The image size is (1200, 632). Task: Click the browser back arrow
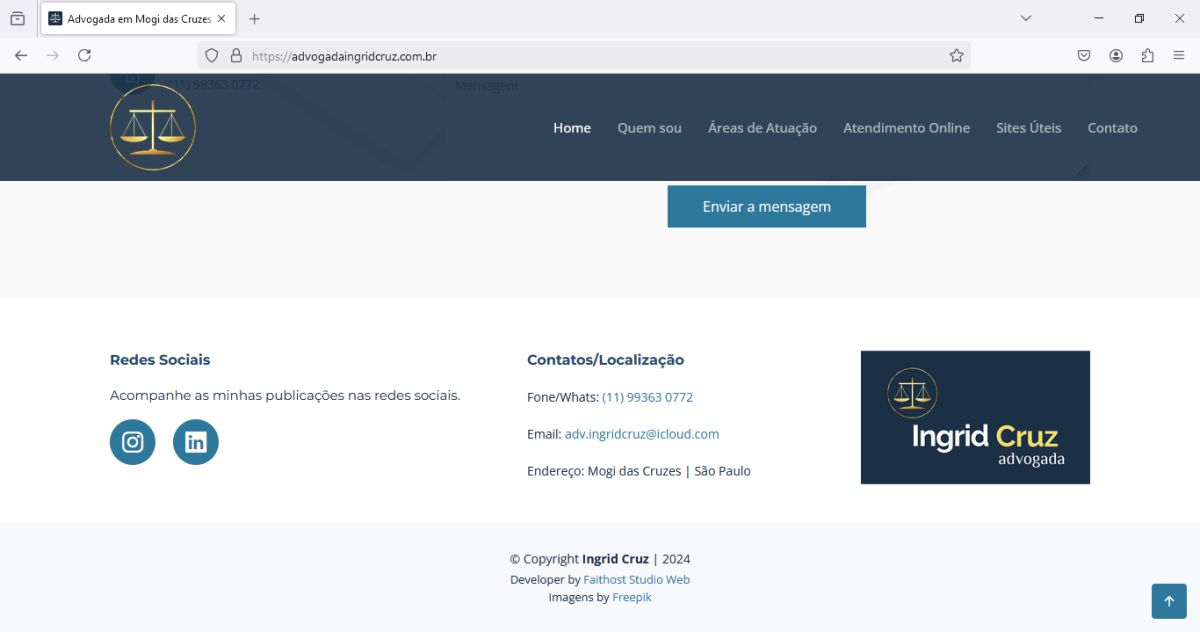coord(21,56)
